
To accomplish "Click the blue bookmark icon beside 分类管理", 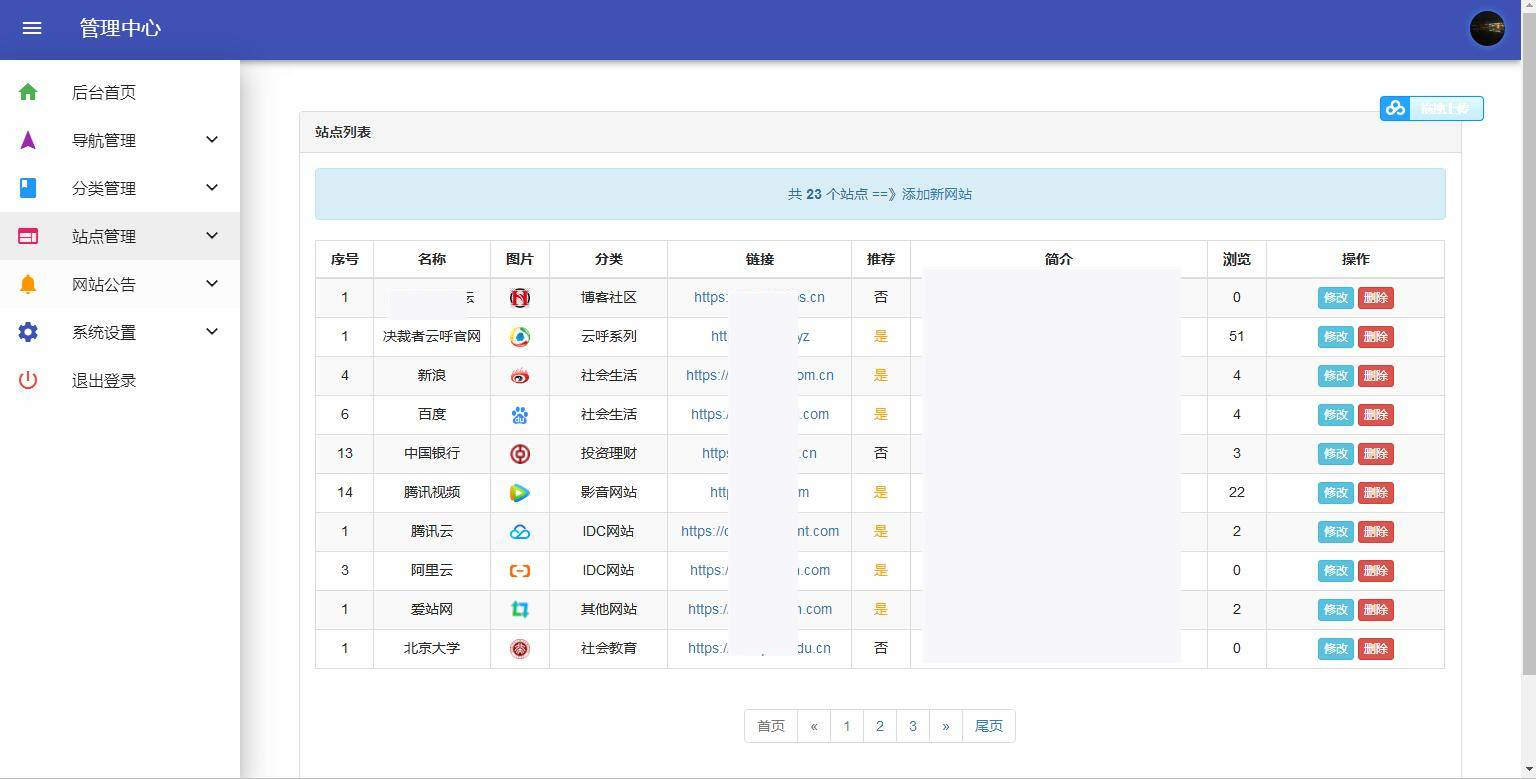I will click(x=27, y=188).
